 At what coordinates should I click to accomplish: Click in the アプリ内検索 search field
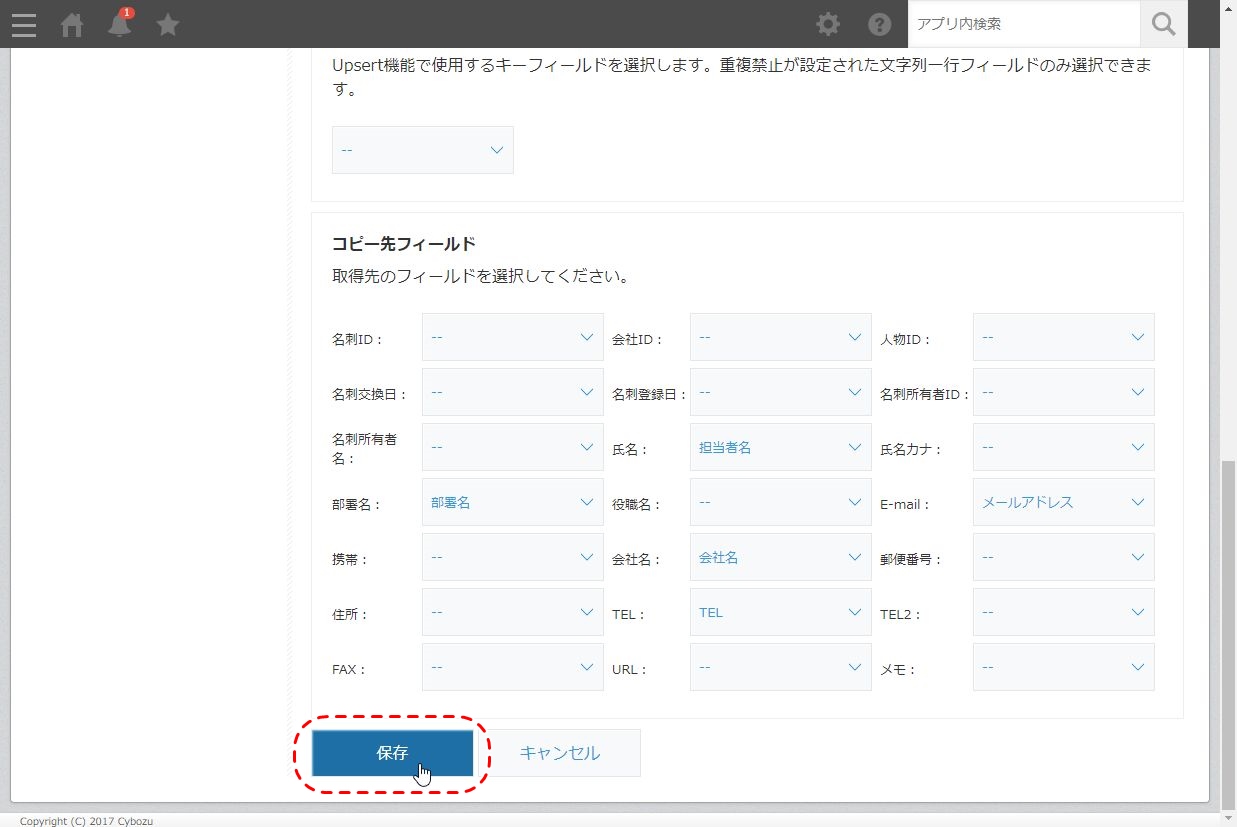pos(1022,24)
